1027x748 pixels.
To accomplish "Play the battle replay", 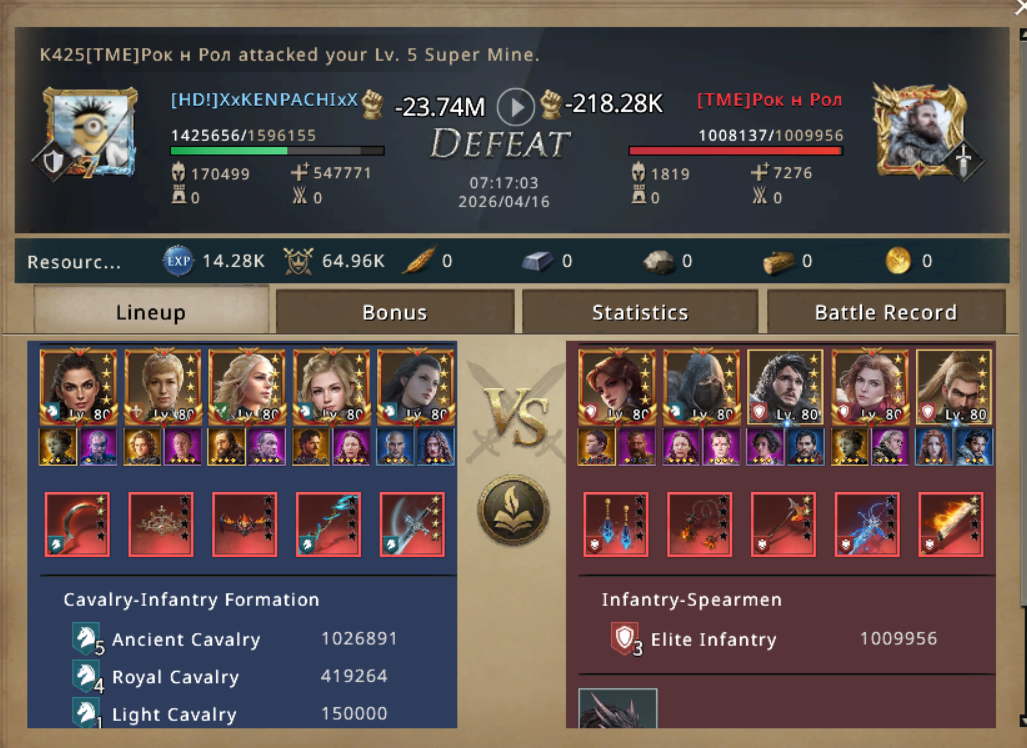I will pos(515,107).
